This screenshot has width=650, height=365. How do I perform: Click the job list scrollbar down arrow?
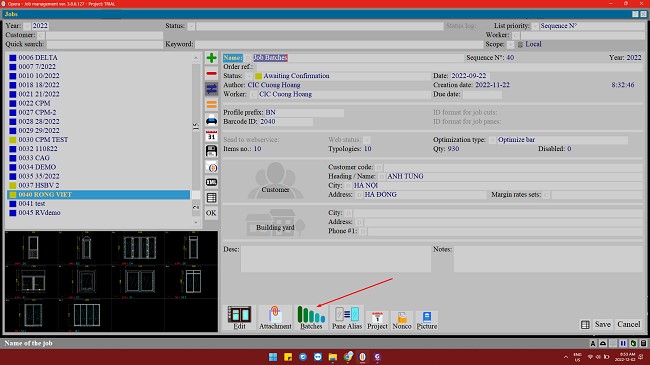tap(196, 222)
